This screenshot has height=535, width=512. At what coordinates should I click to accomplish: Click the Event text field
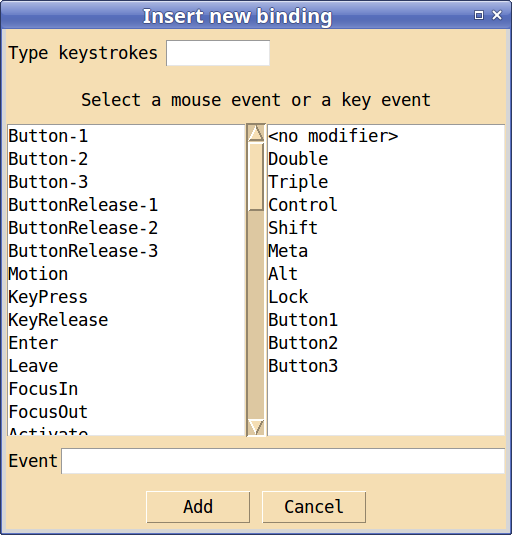[x=283, y=461]
